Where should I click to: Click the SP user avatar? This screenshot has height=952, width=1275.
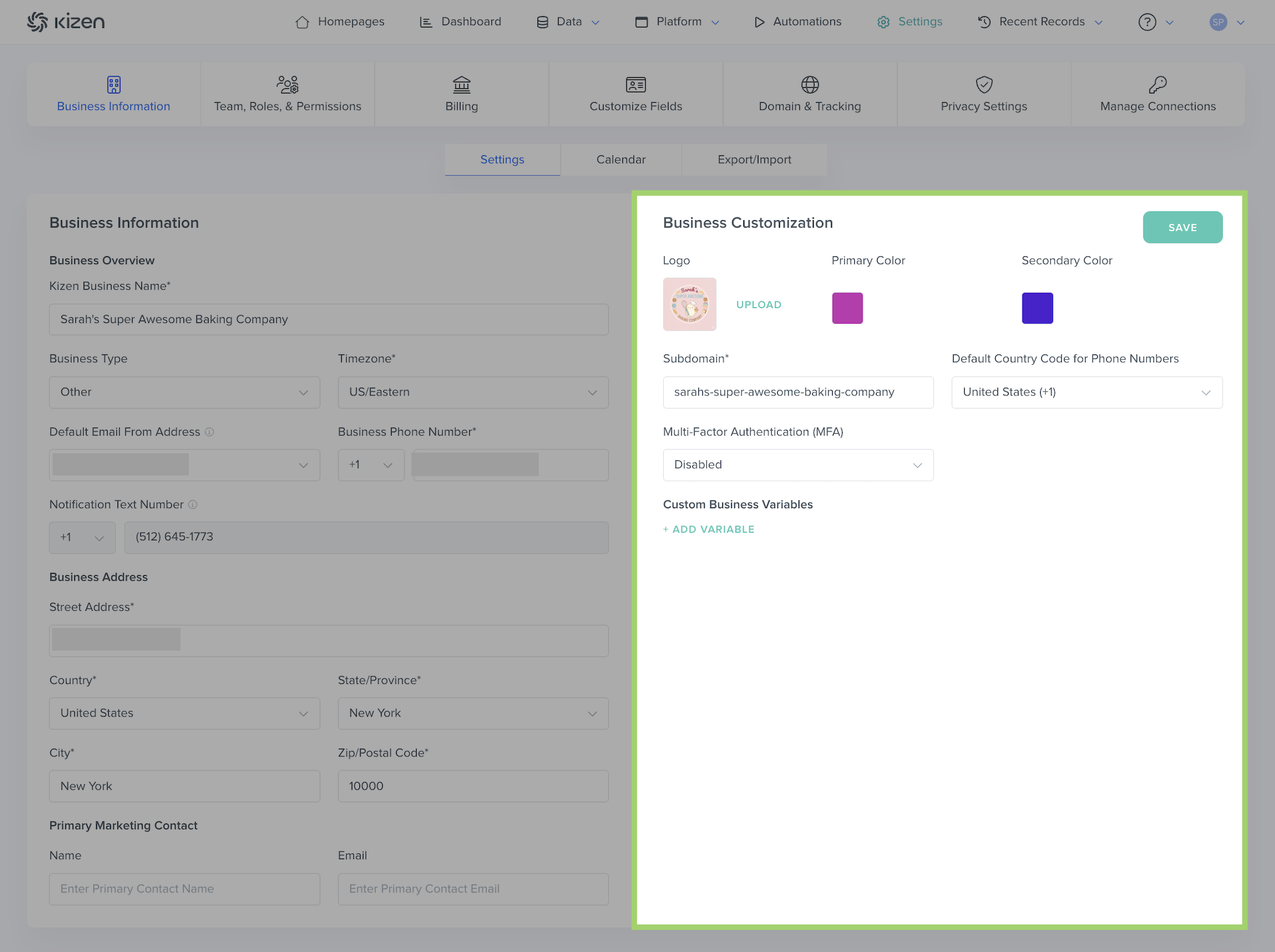(1218, 22)
